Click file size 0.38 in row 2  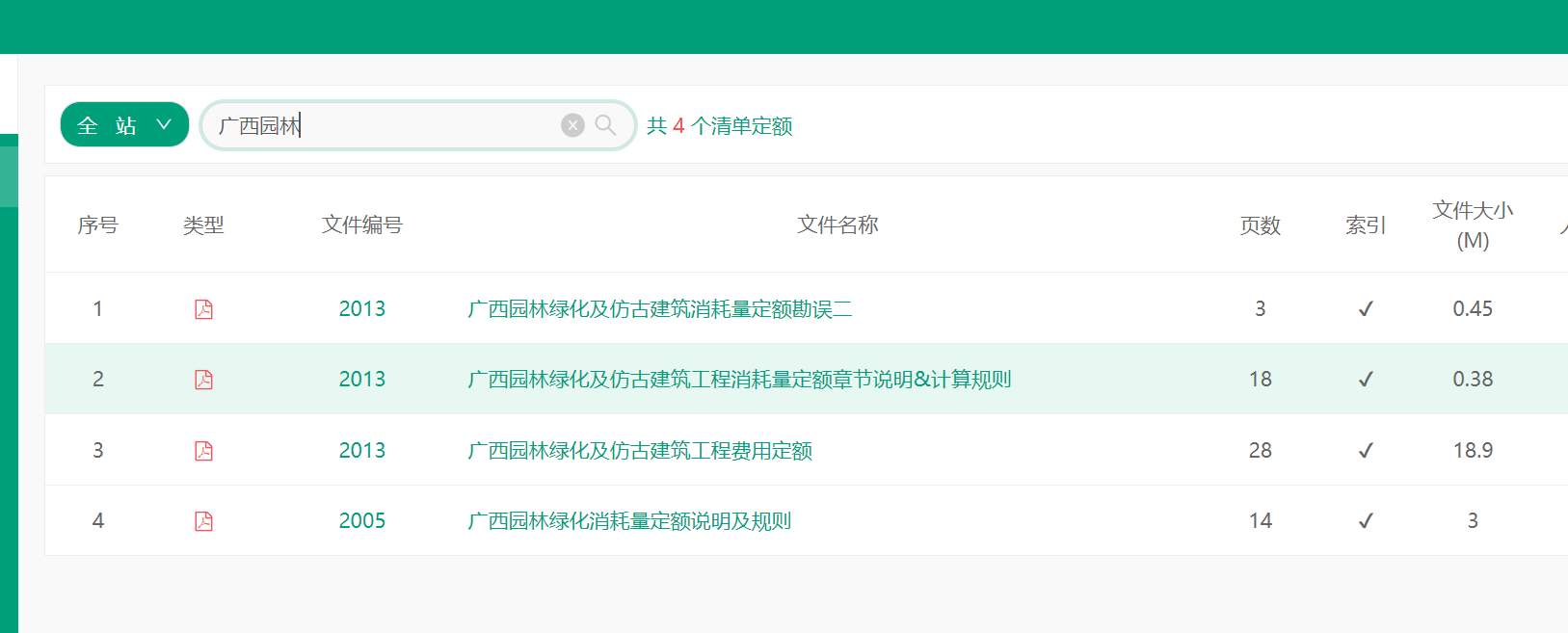pos(1473,380)
